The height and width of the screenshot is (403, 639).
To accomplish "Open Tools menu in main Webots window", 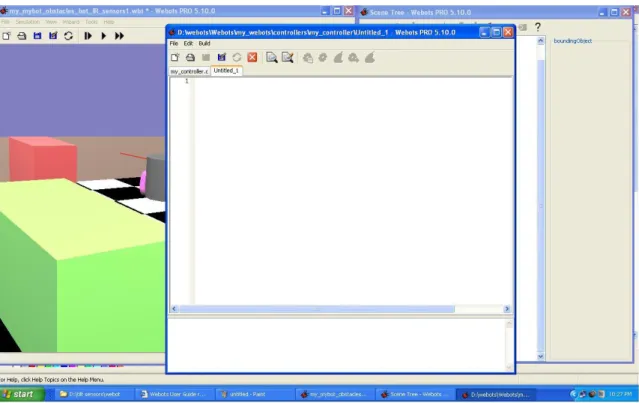I will (91, 22).
